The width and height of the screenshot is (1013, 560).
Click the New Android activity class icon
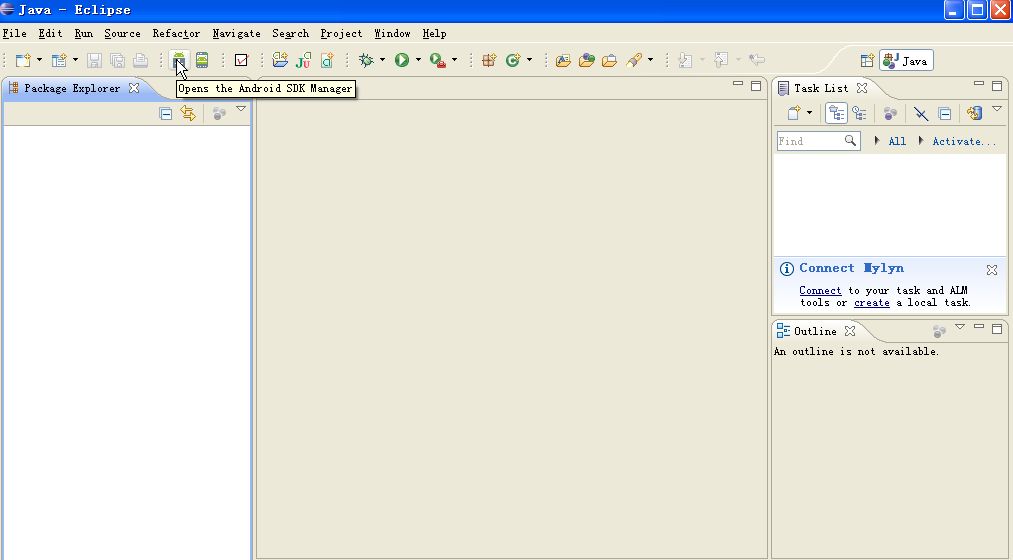[327, 60]
